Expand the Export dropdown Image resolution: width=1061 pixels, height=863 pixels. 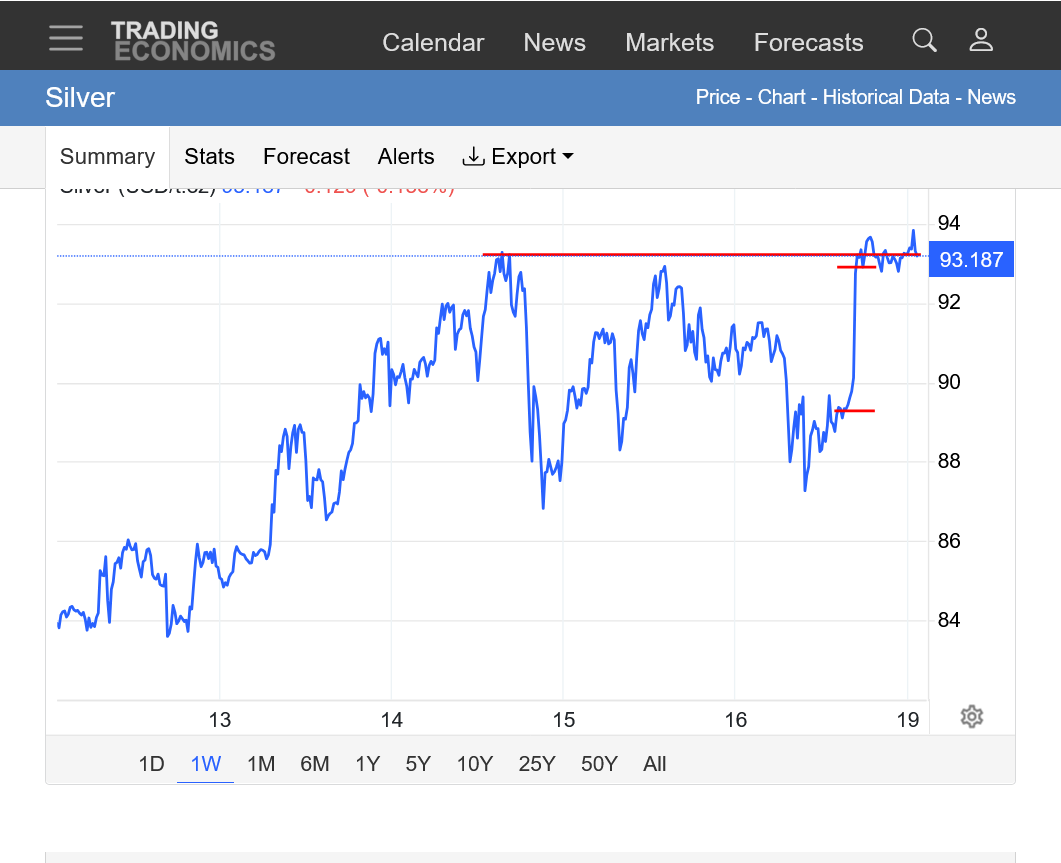coord(518,157)
